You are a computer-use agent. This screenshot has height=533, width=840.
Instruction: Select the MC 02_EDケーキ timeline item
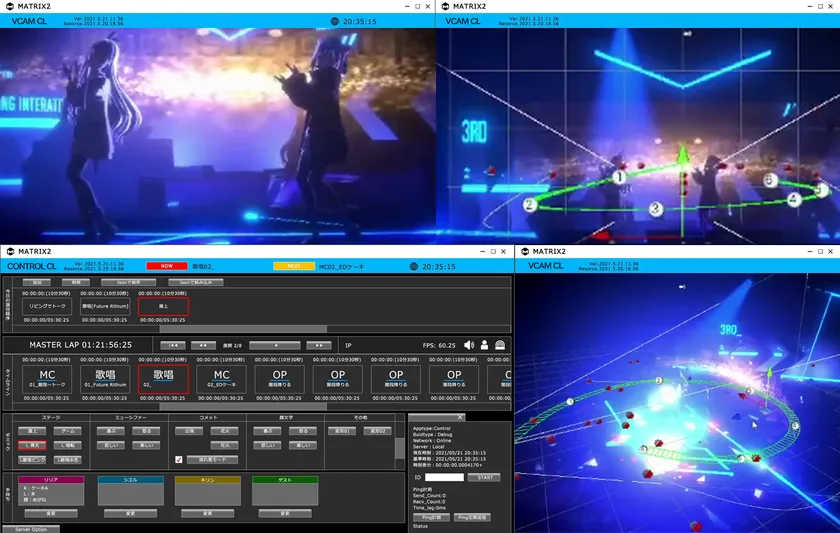point(221,379)
